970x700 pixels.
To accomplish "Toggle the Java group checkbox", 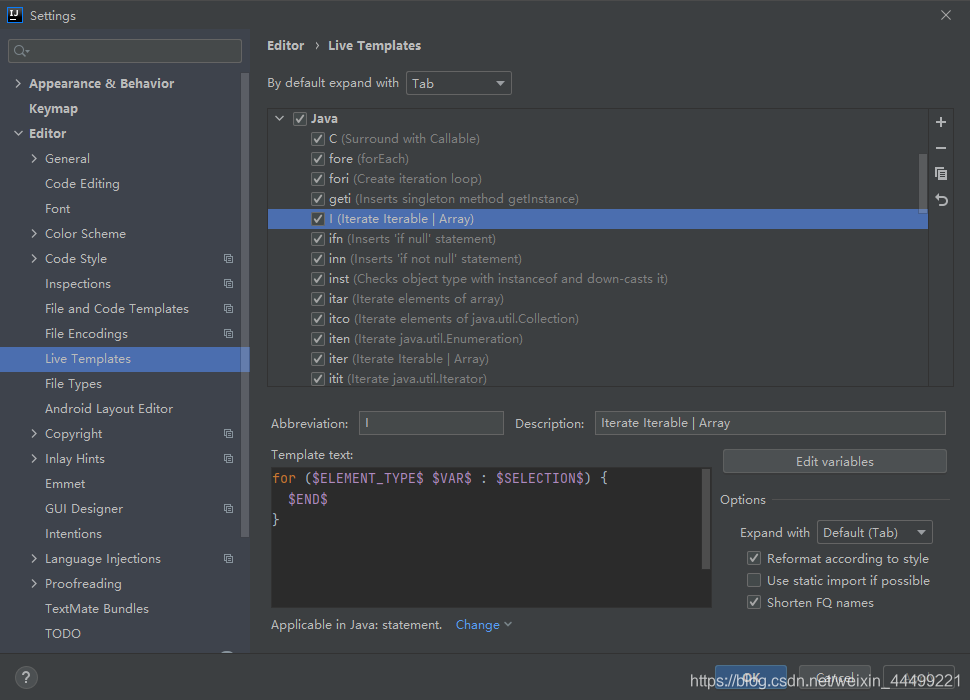I will pyautogui.click(x=300, y=119).
